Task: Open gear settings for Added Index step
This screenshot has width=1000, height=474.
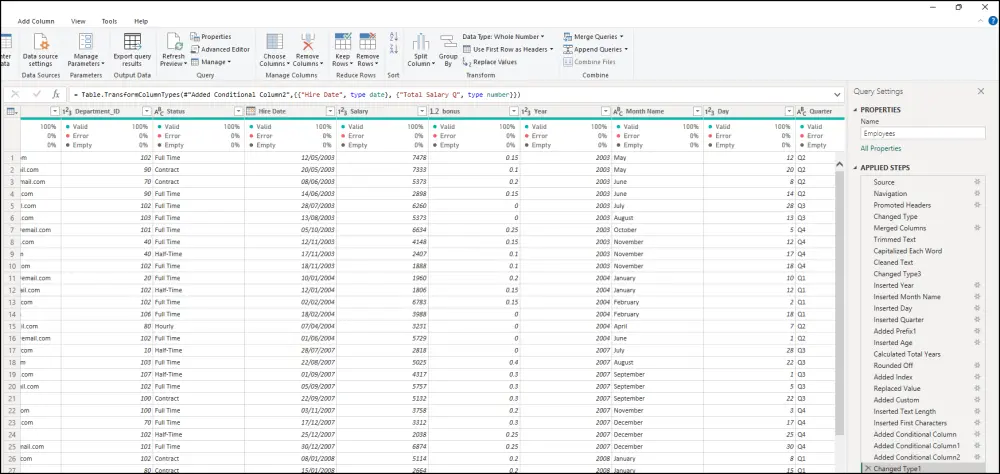Action: point(976,377)
